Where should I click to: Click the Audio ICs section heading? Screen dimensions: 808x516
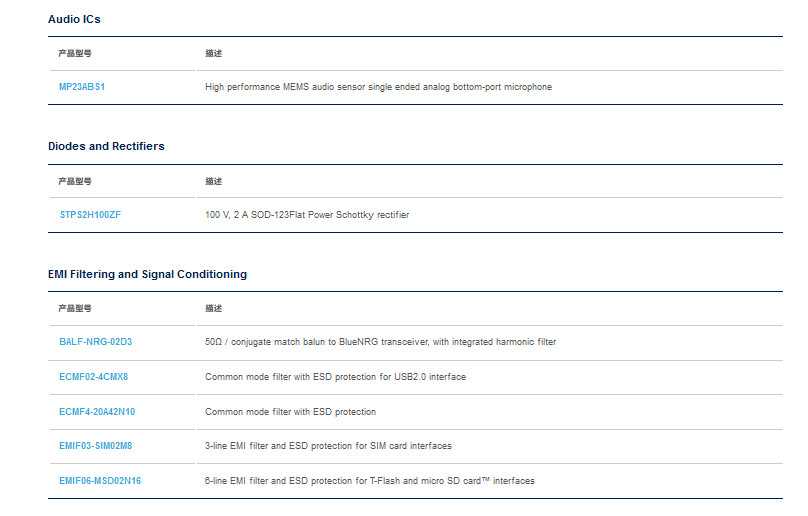click(74, 19)
